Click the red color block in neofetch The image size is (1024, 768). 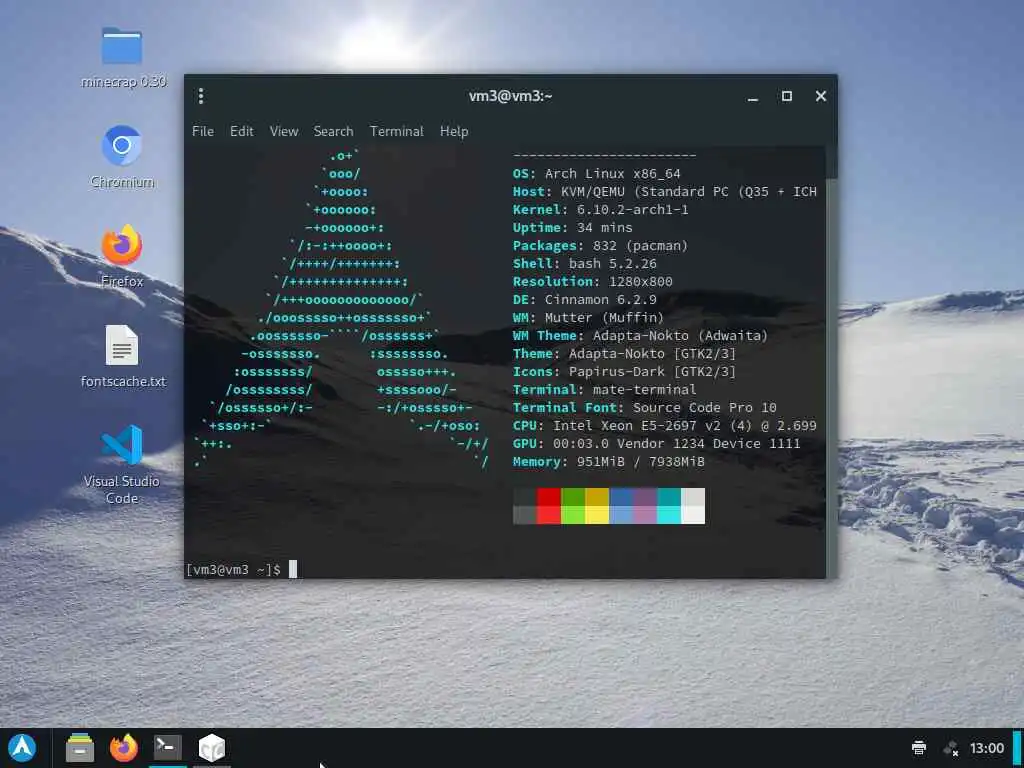pyautogui.click(x=549, y=505)
